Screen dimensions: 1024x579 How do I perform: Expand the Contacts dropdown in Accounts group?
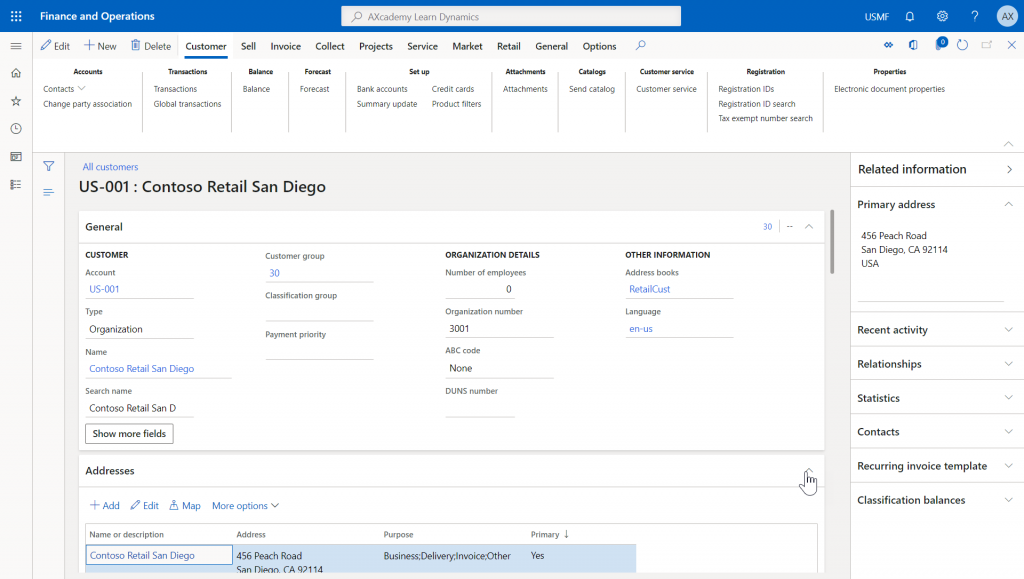(x=64, y=89)
